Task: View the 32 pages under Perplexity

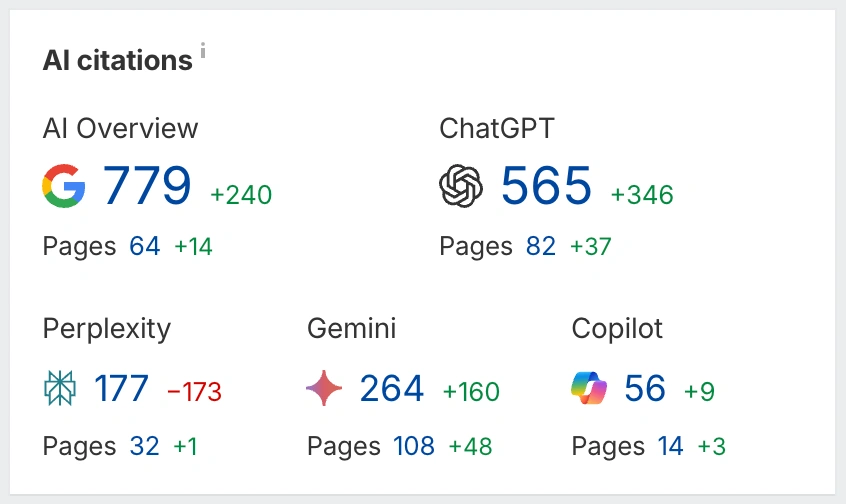Action: pyautogui.click(x=145, y=446)
